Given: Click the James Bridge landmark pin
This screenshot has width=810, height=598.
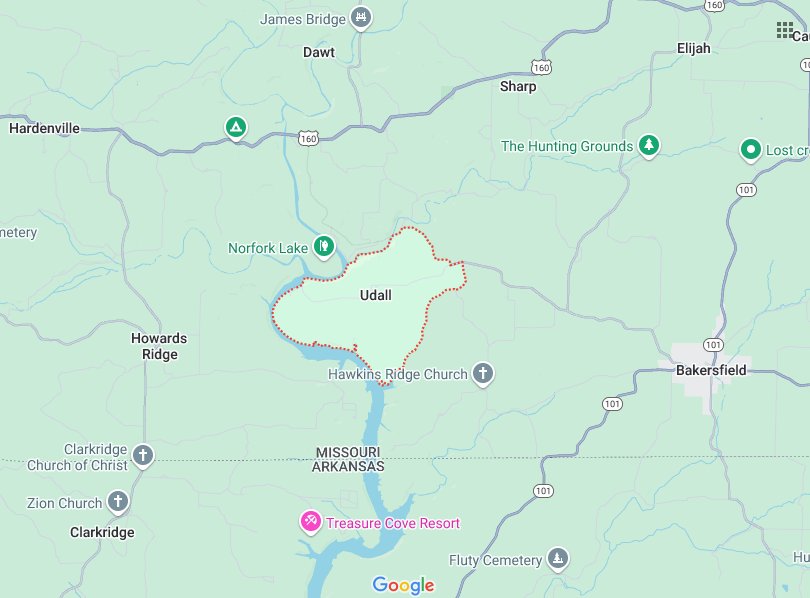Looking at the screenshot, I should 361,19.
